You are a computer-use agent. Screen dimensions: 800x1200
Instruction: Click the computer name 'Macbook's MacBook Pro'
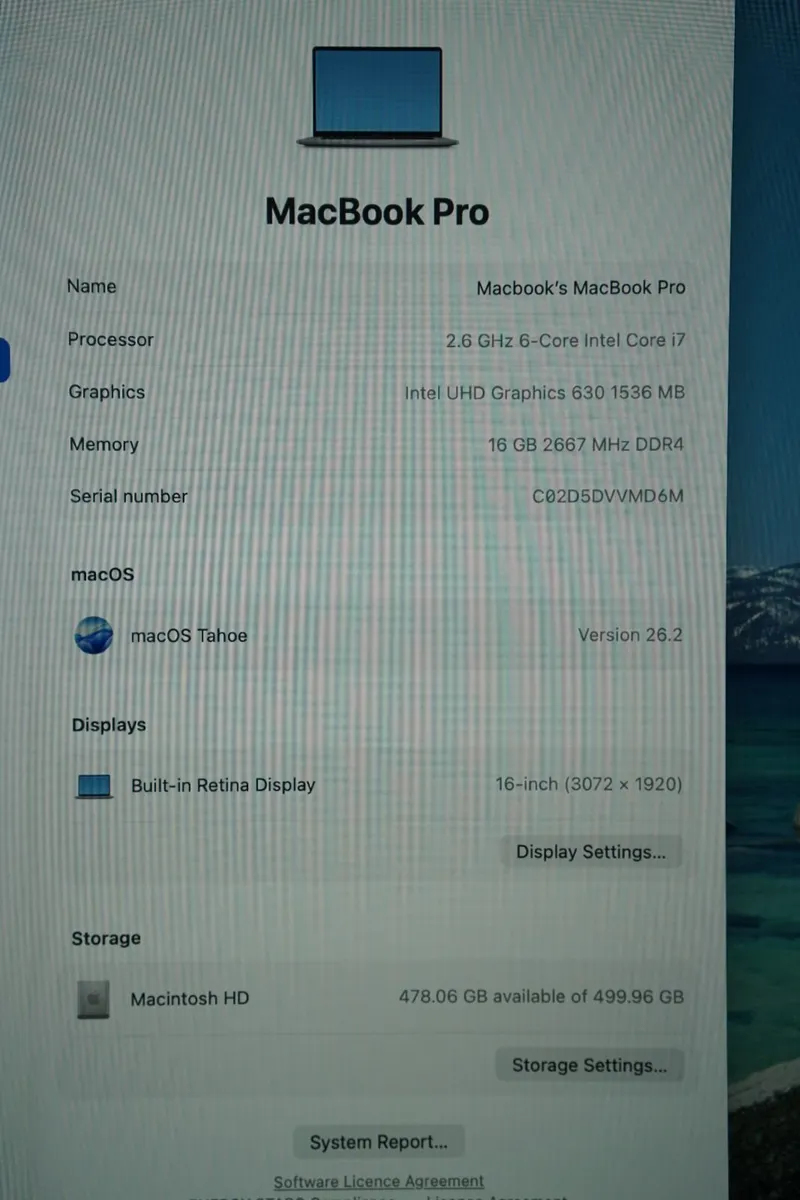[581, 288]
